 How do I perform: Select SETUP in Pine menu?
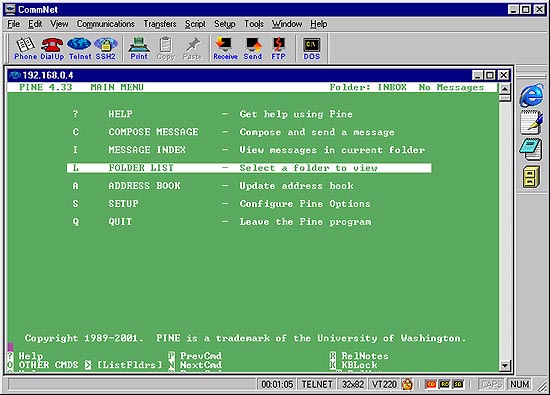point(221,203)
